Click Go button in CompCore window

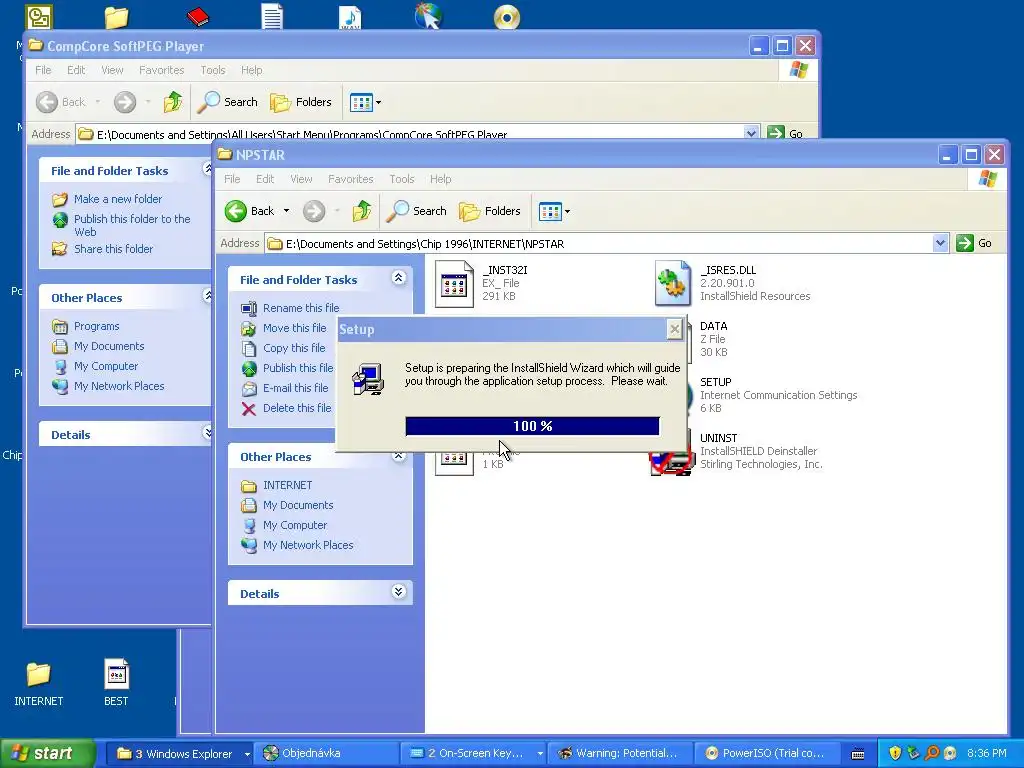point(786,133)
